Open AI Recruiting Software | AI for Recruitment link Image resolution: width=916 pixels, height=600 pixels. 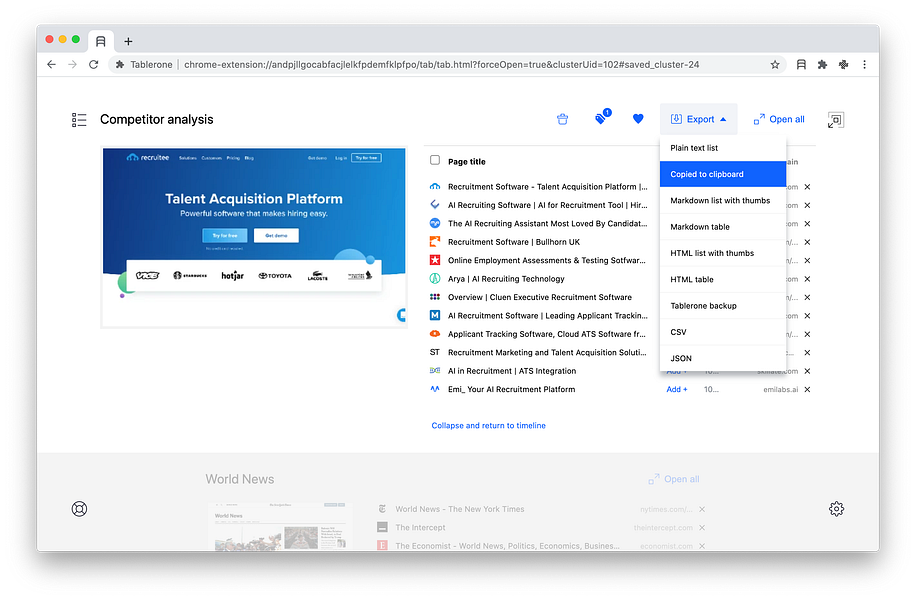pyautogui.click(x=547, y=205)
